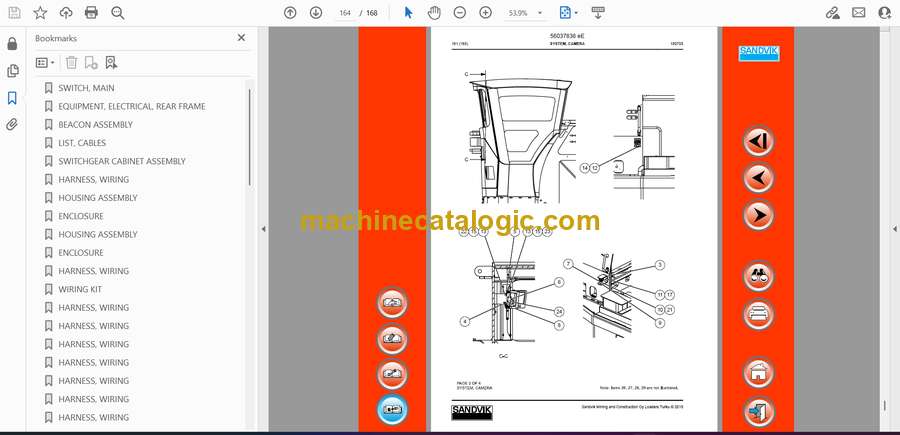
Task: Share a link to this file
Action: click(832, 13)
